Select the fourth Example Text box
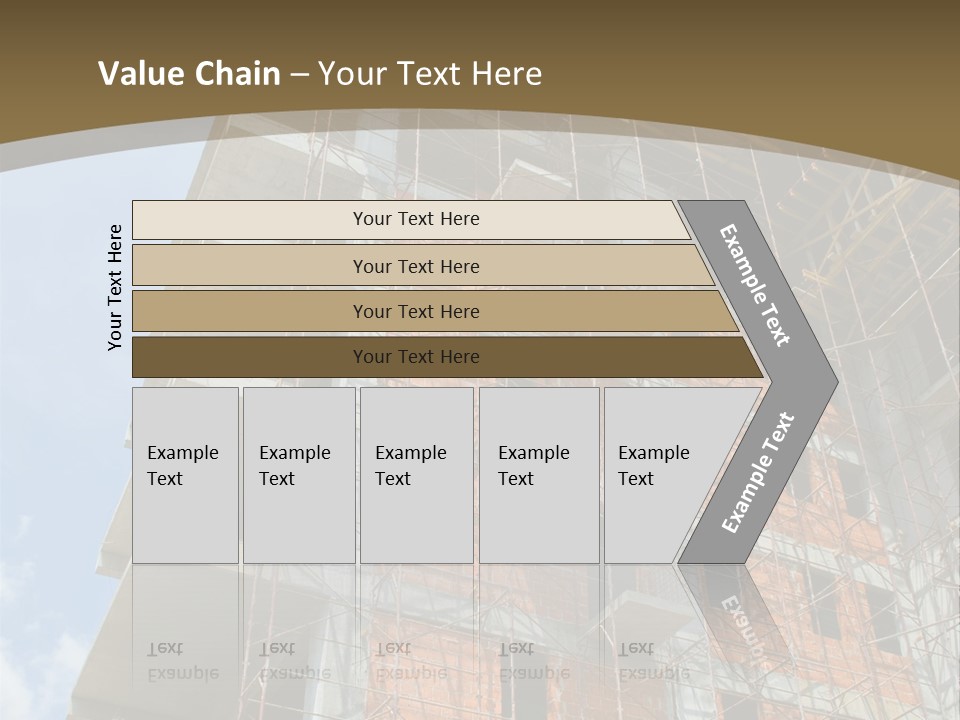The height and width of the screenshot is (720, 960). [539, 475]
